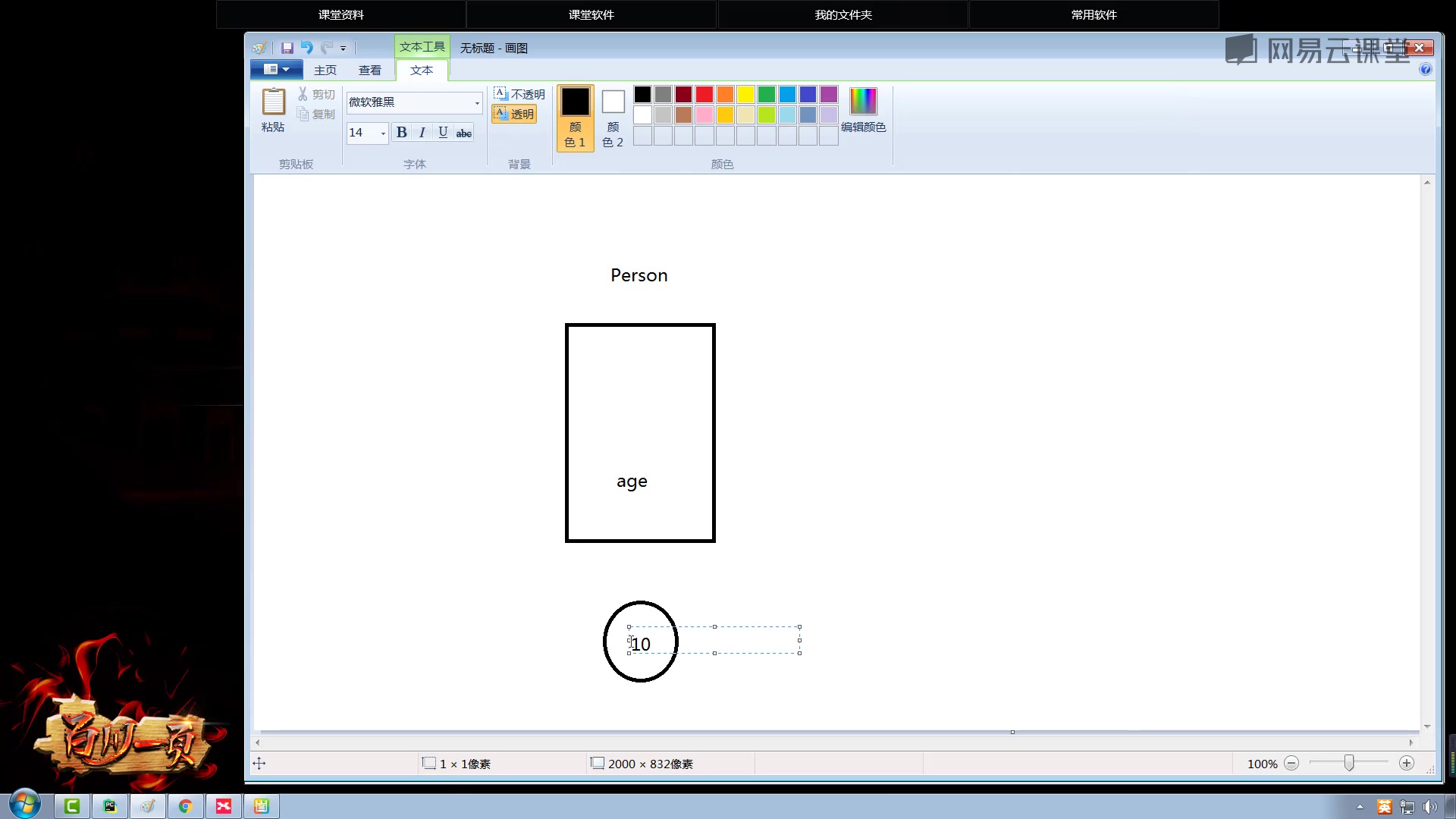Switch to the 查看 ribbon tab
Image resolution: width=1456 pixels, height=819 pixels.
pos(371,69)
